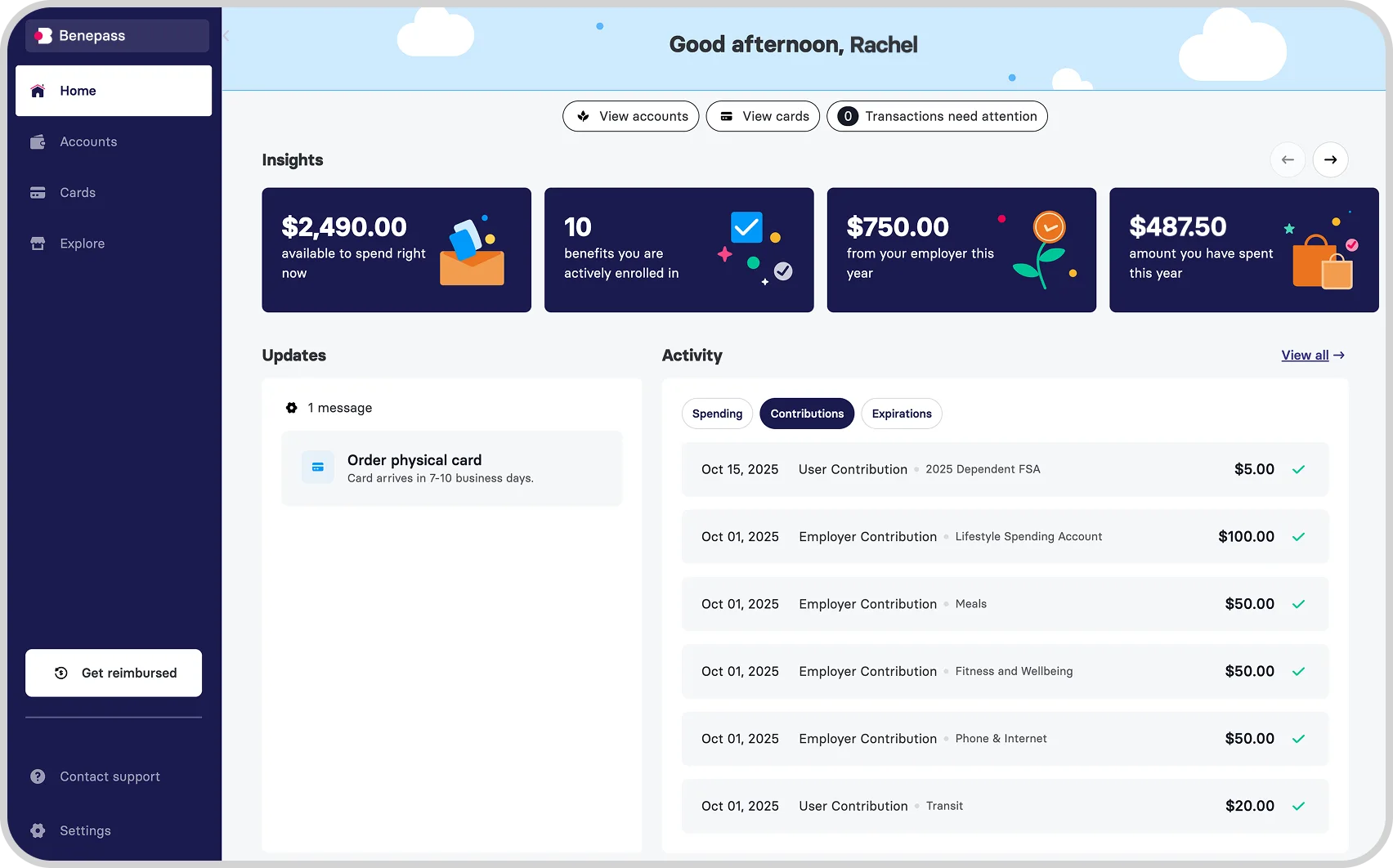Advance Insights carousel with right arrow
The height and width of the screenshot is (868, 1393).
1330,159
